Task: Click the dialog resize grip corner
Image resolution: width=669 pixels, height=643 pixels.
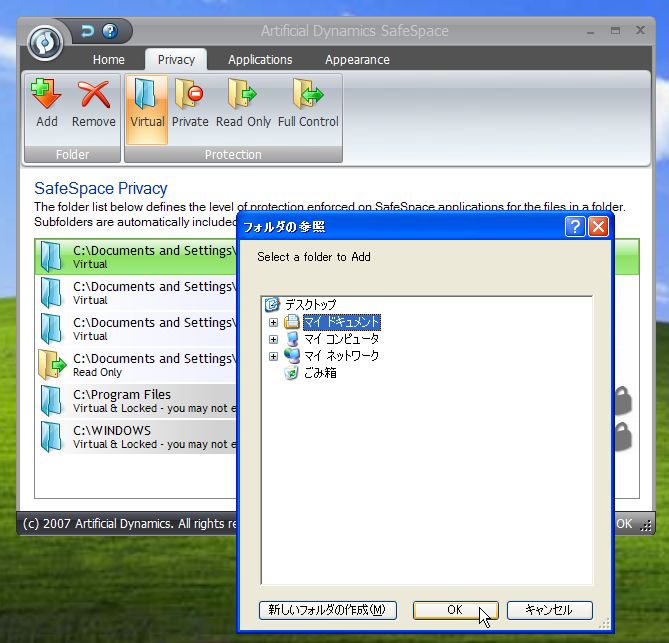Action: click(605, 623)
